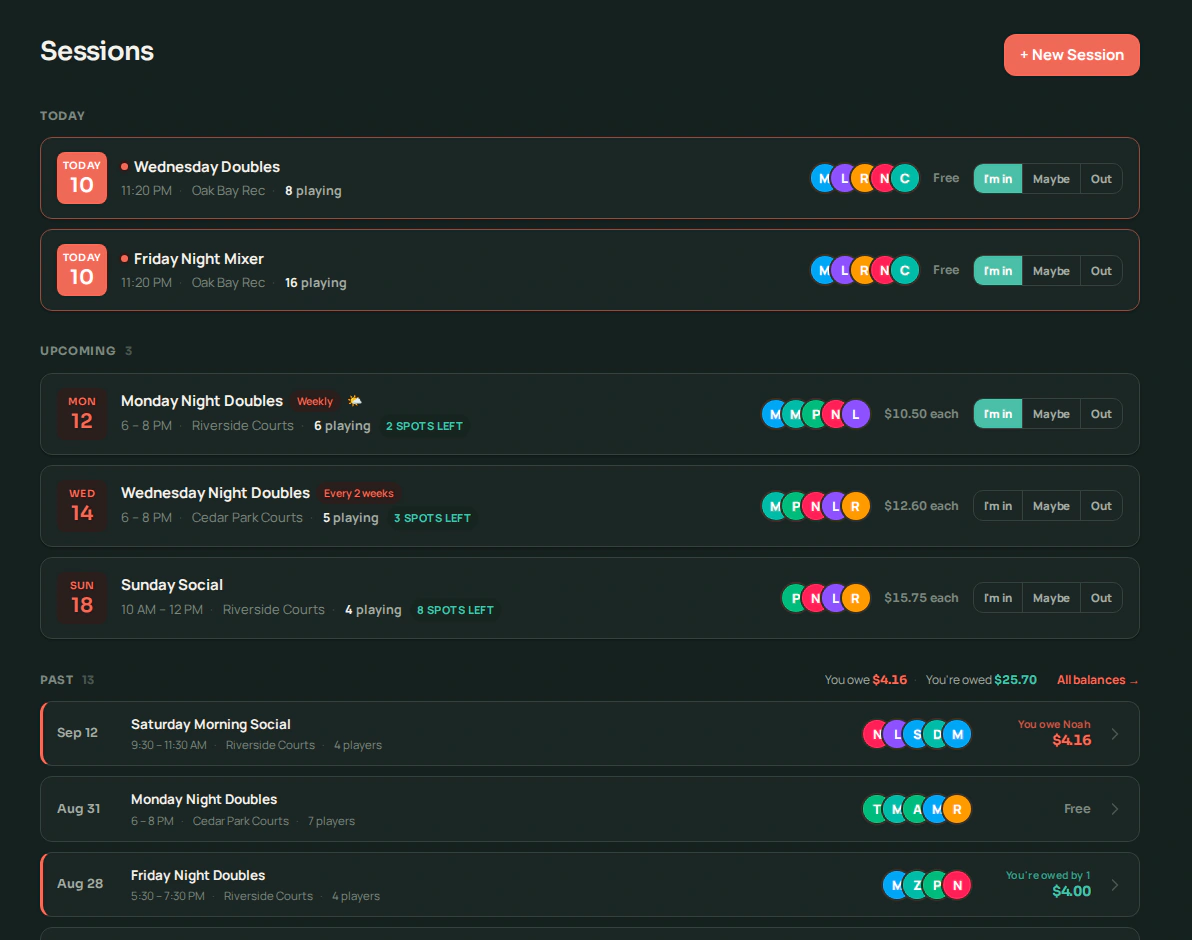Select Out for Friday Night Mixer

pyautogui.click(x=1101, y=271)
